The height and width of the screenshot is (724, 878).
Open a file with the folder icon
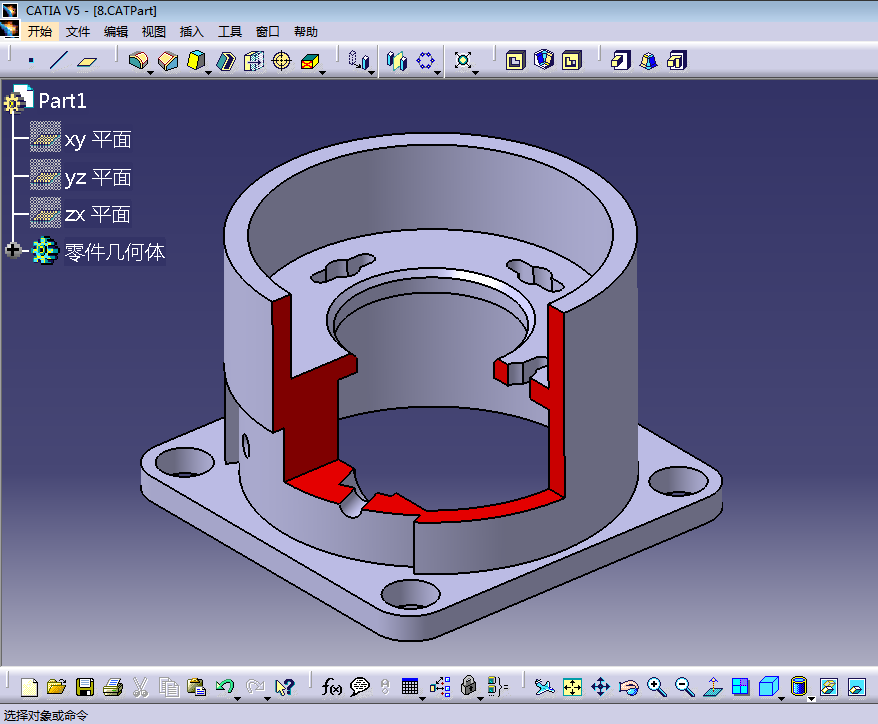pyautogui.click(x=57, y=687)
